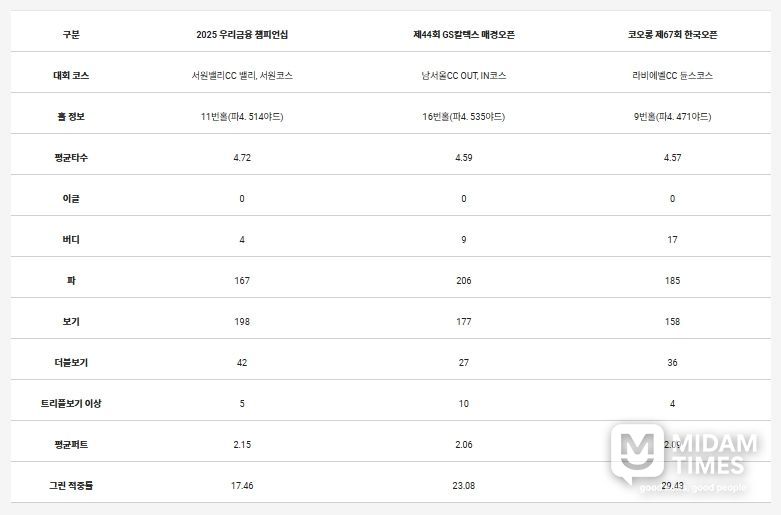Click the MIDAM TIMES logo icon
The height and width of the screenshot is (515, 781).
637,454
